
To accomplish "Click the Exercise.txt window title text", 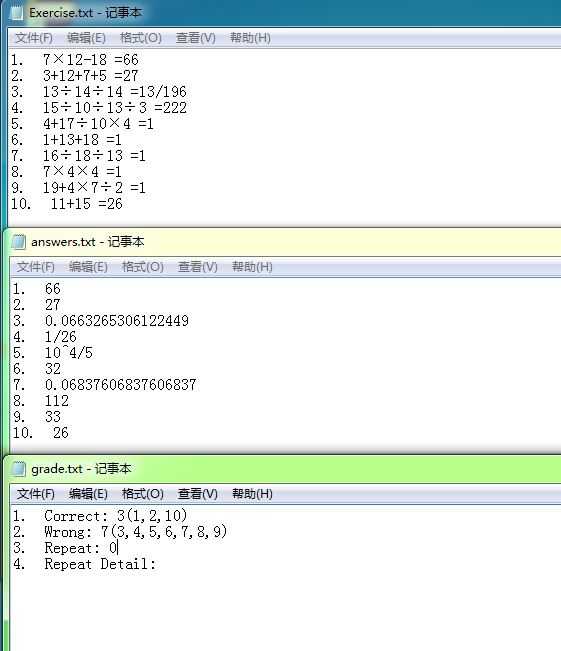I will point(85,13).
